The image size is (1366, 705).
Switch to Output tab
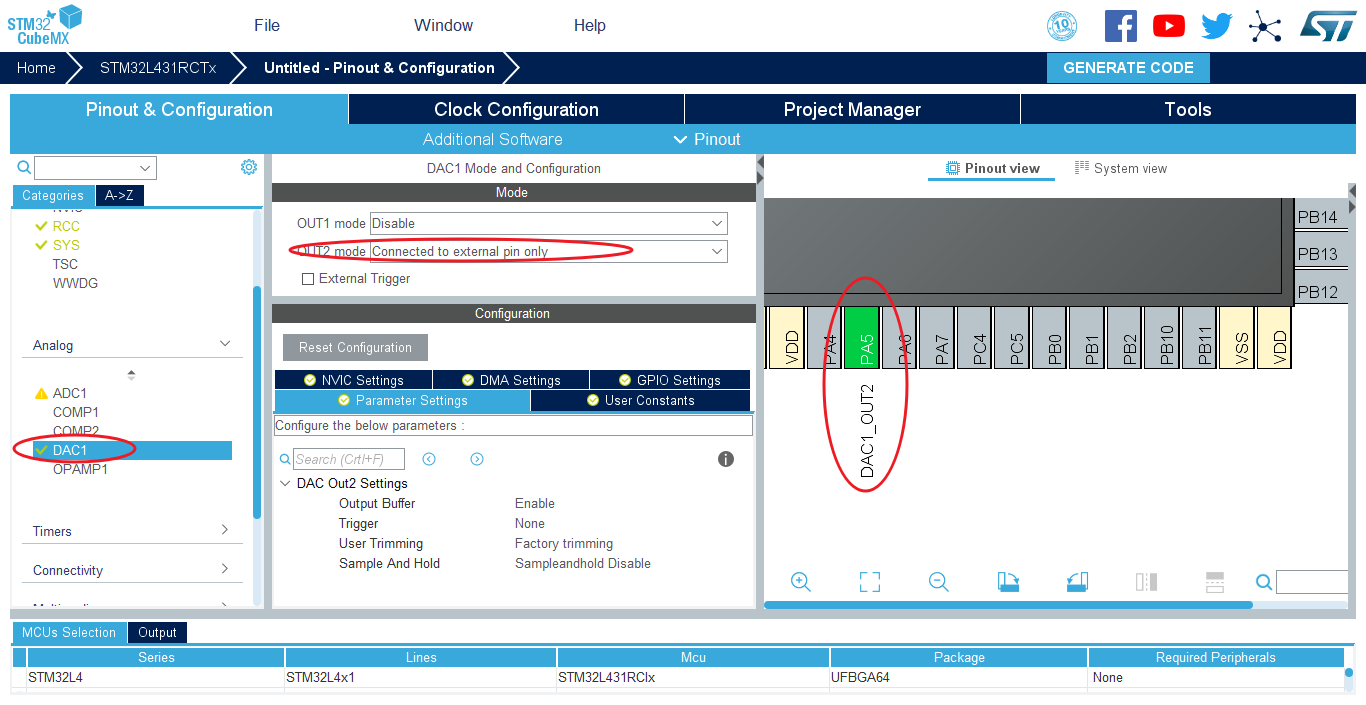pyautogui.click(x=157, y=632)
